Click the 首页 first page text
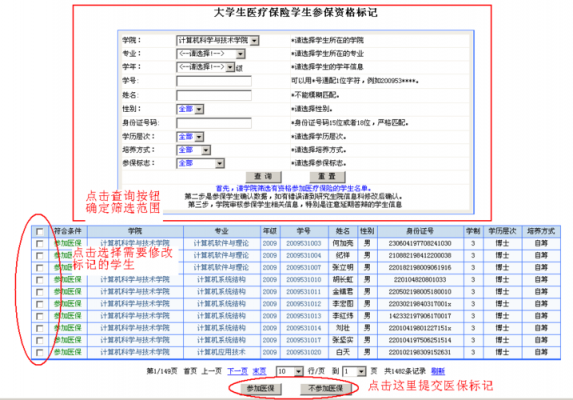The width and height of the screenshot is (573, 400). (190, 372)
